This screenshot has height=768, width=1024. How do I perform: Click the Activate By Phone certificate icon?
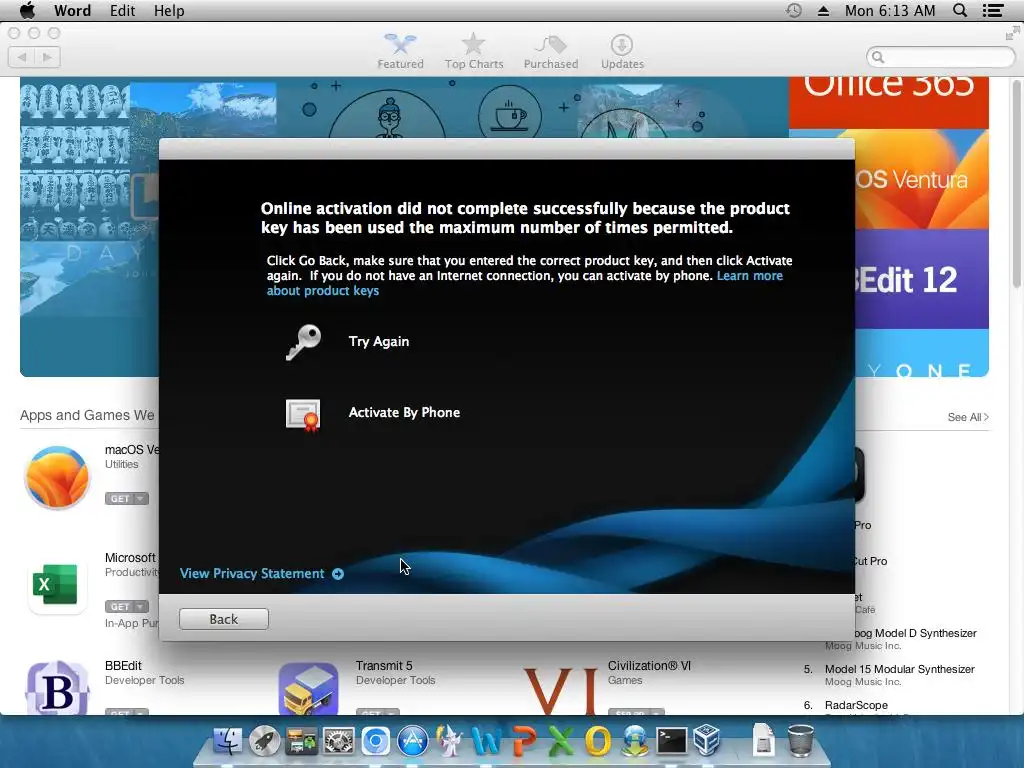[x=303, y=415]
